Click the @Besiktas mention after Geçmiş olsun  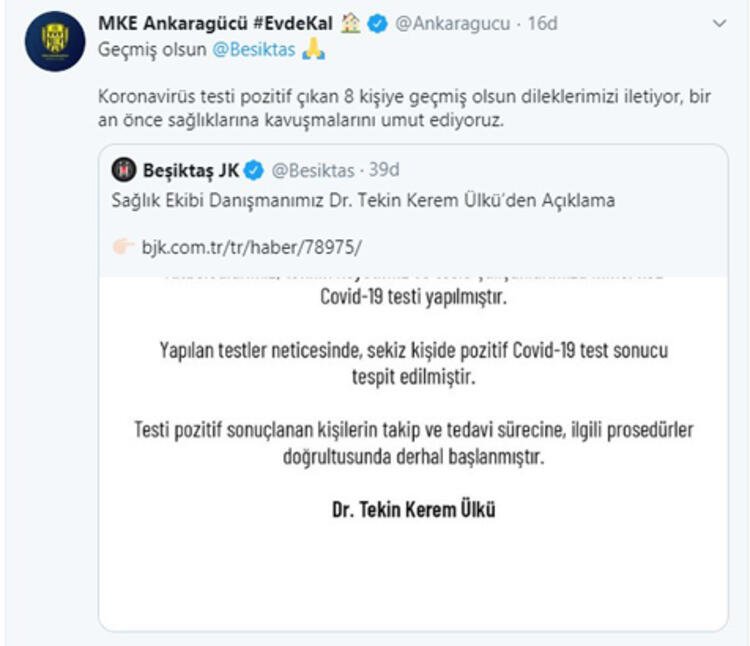253,49
